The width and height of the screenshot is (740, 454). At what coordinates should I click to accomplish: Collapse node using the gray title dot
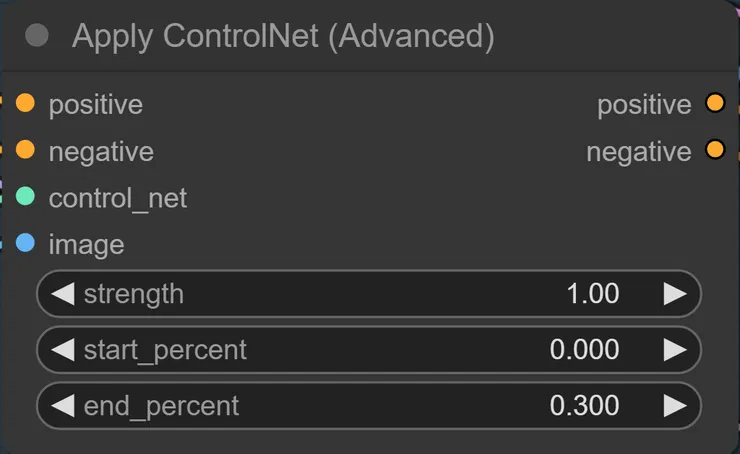[x=37, y=37]
